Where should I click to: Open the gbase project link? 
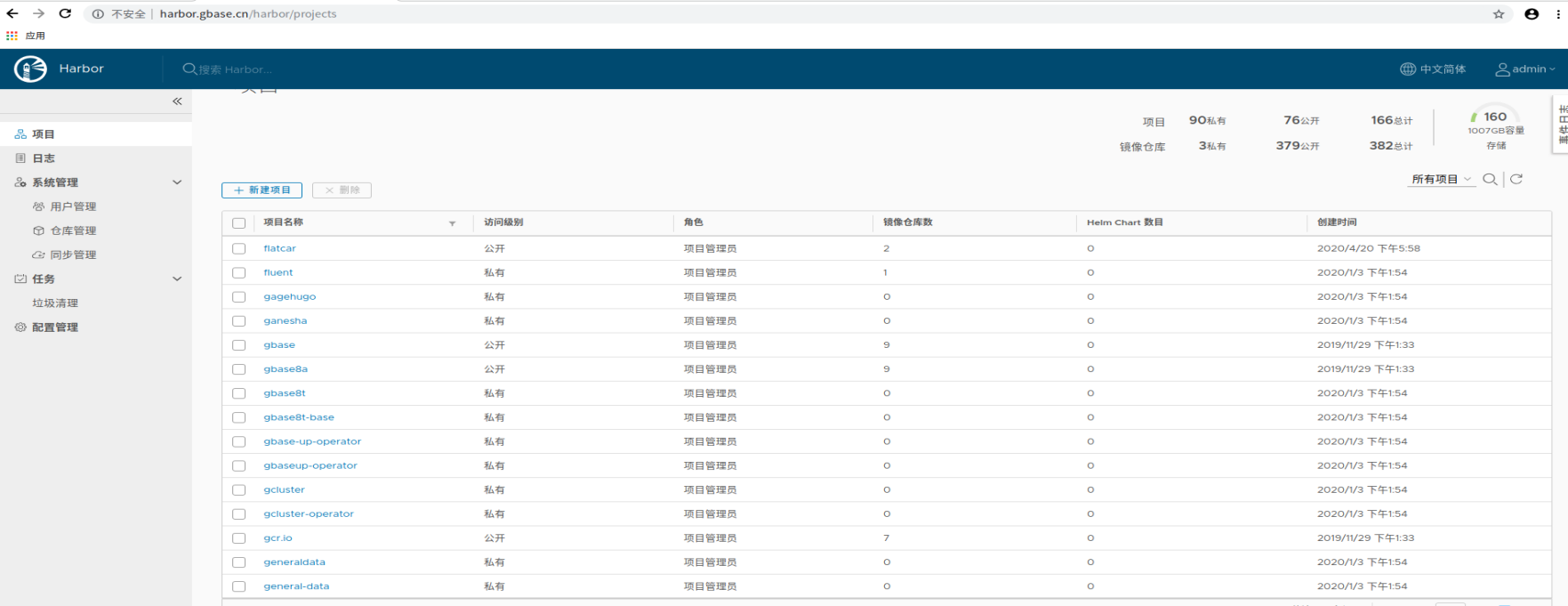[279, 344]
